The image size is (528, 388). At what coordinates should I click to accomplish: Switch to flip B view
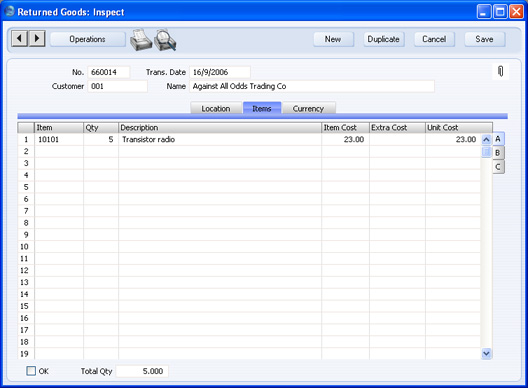498,153
